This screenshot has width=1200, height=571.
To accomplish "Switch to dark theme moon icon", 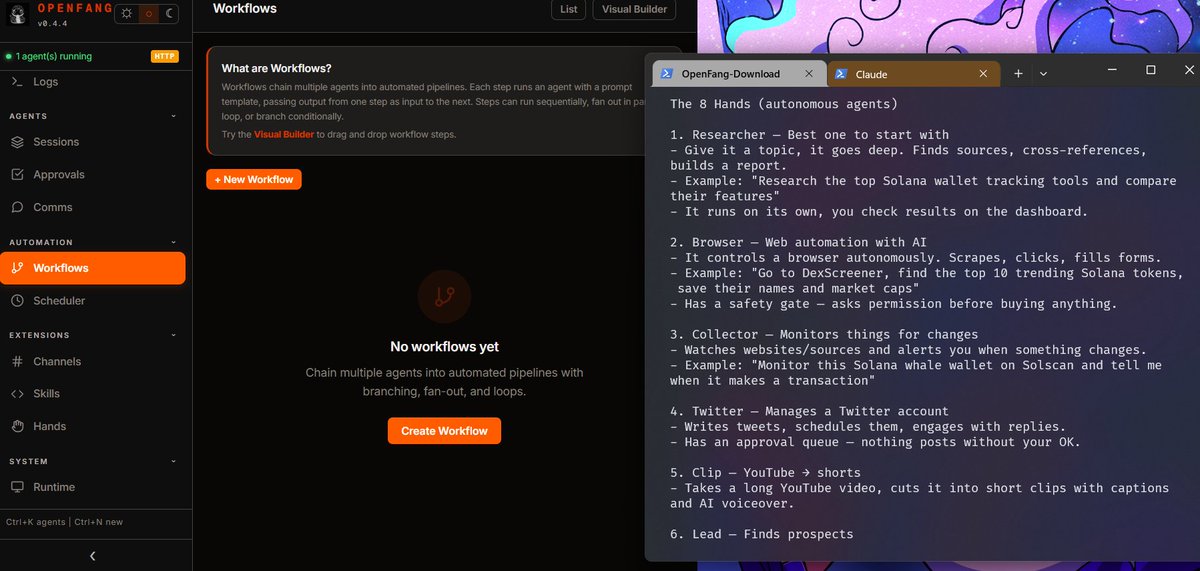I will [171, 14].
